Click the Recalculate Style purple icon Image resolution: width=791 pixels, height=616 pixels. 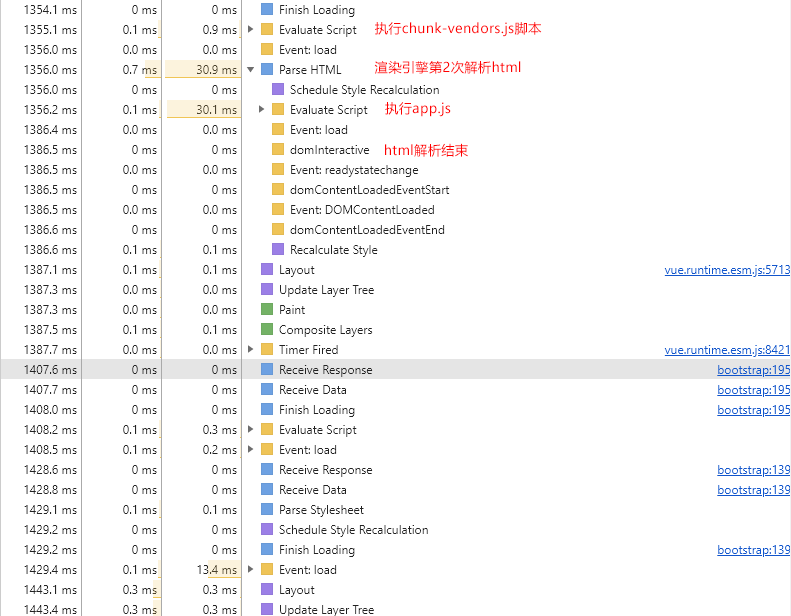(278, 250)
